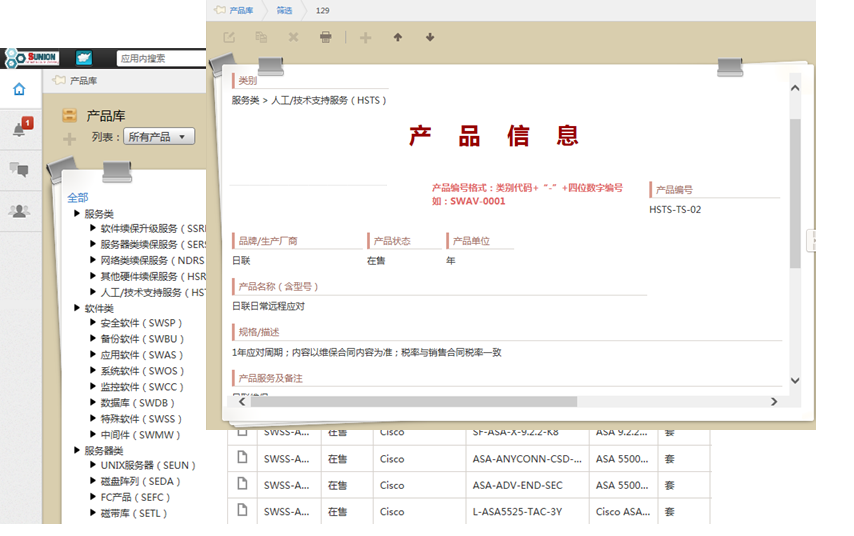The height and width of the screenshot is (536, 854).
Task: Collapse the 软件类 tree node
Action: click(x=77, y=308)
